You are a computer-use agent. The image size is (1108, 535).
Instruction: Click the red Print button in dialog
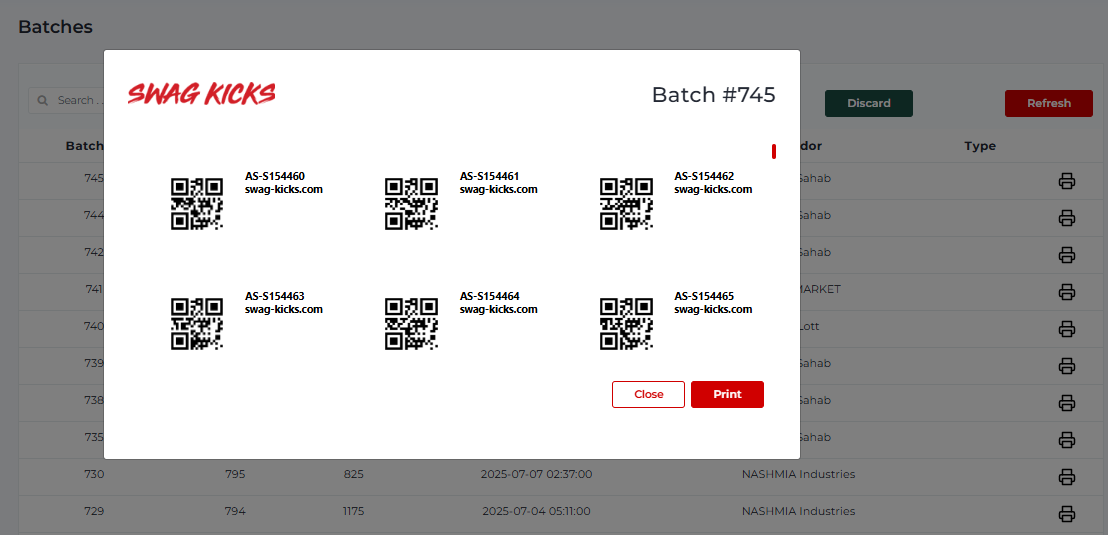(x=727, y=394)
